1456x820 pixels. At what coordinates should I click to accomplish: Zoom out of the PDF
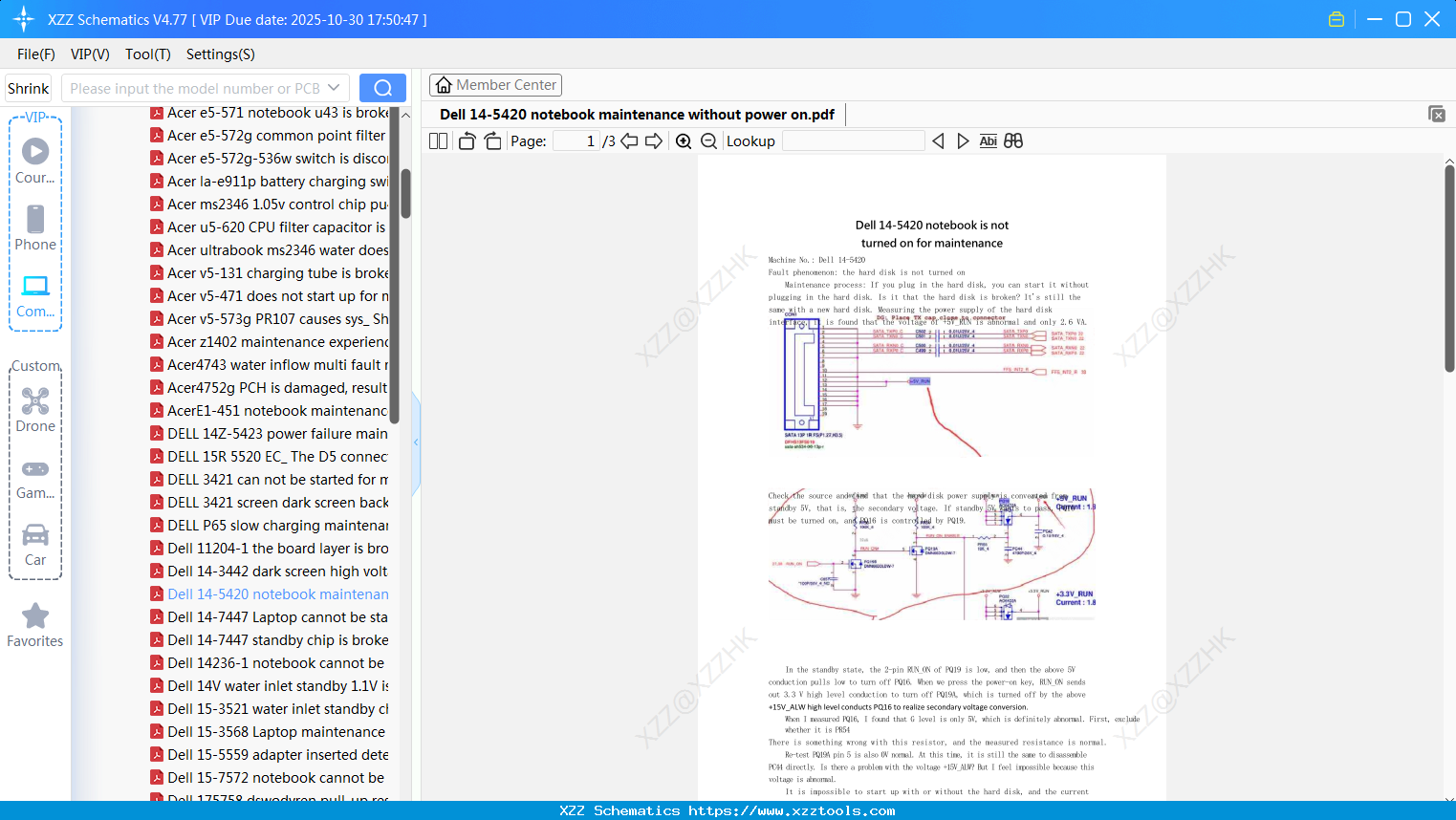708,141
